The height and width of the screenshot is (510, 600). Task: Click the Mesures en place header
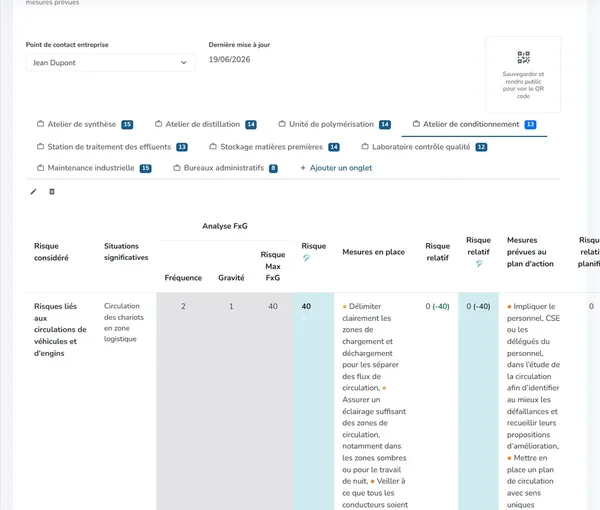point(373,252)
